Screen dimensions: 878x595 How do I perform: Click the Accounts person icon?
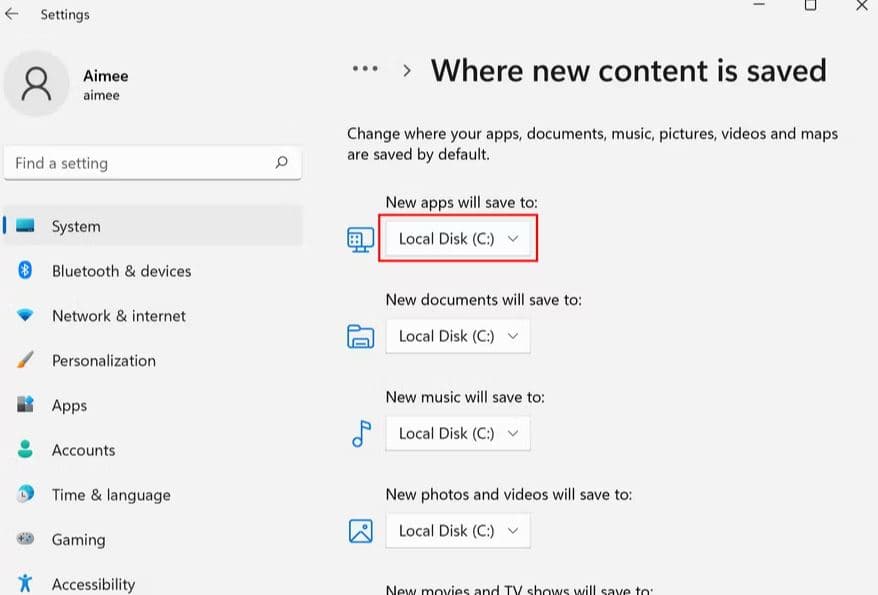(26, 450)
